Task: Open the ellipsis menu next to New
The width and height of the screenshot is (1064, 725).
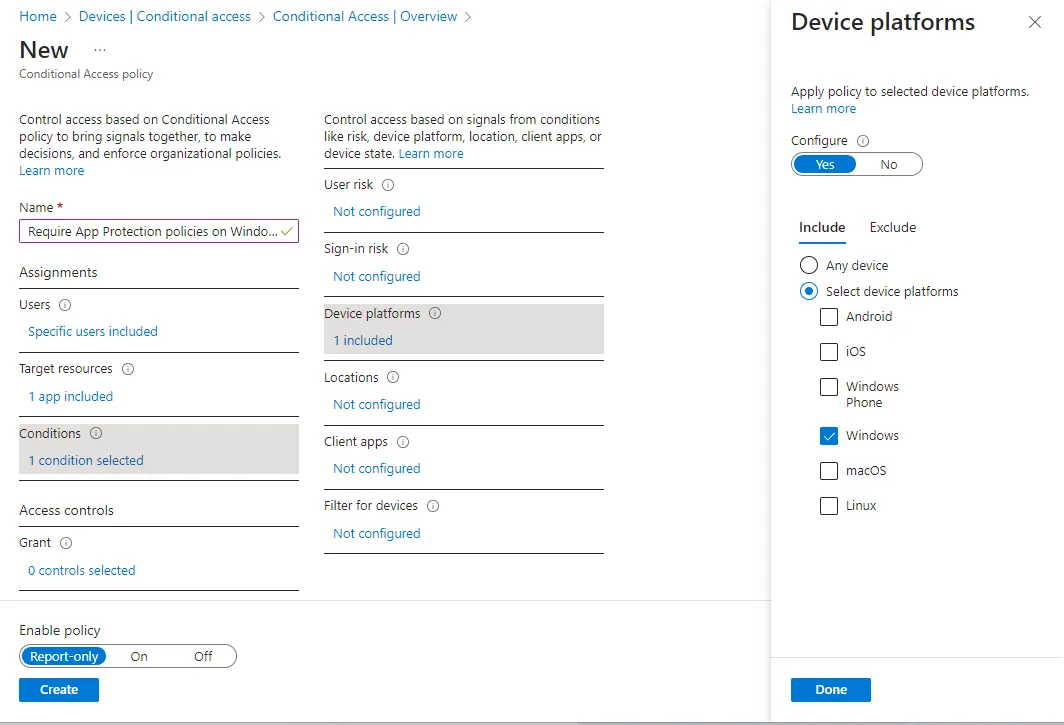Action: point(100,50)
